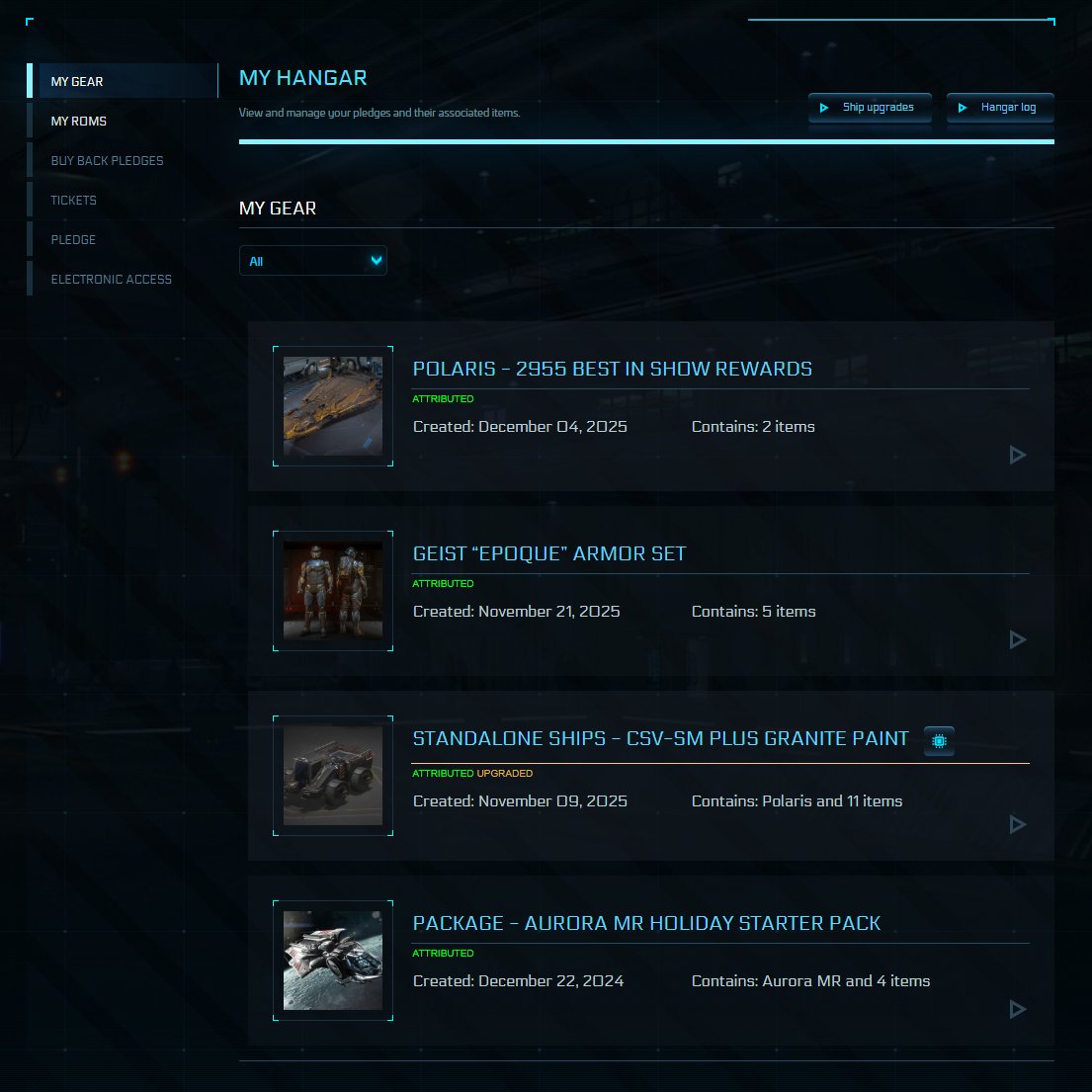Image resolution: width=1092 pixels, height=1092 pixels.
Task: Click the Geist Epoque armor thumbnail
Action: coord(333,591)
